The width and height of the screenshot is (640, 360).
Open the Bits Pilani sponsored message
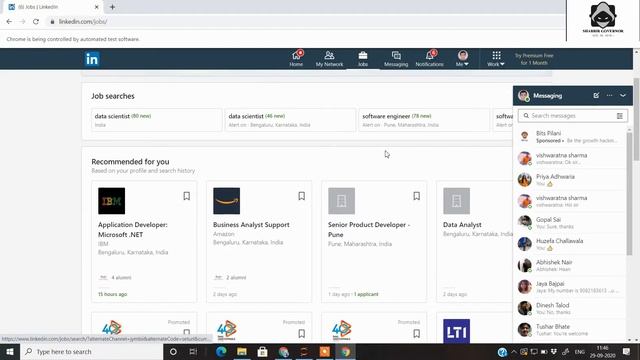tap(570, 136)
